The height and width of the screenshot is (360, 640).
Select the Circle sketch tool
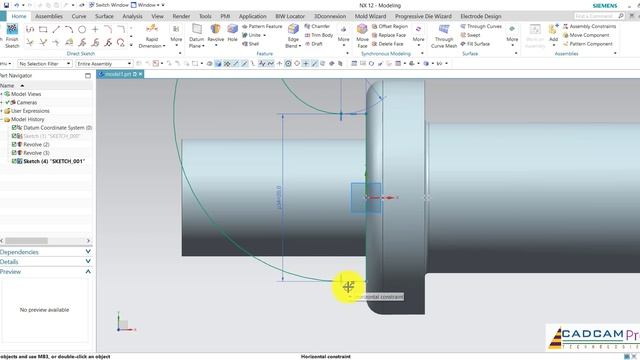pyautogui.click(x=82, y=29)
